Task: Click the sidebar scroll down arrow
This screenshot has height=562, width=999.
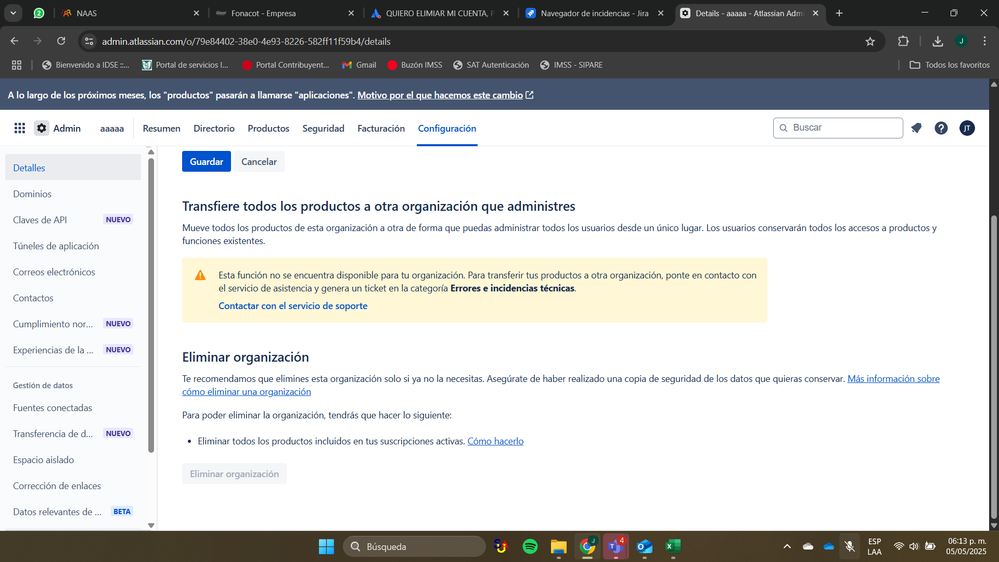Action: (x=151, y=525)
